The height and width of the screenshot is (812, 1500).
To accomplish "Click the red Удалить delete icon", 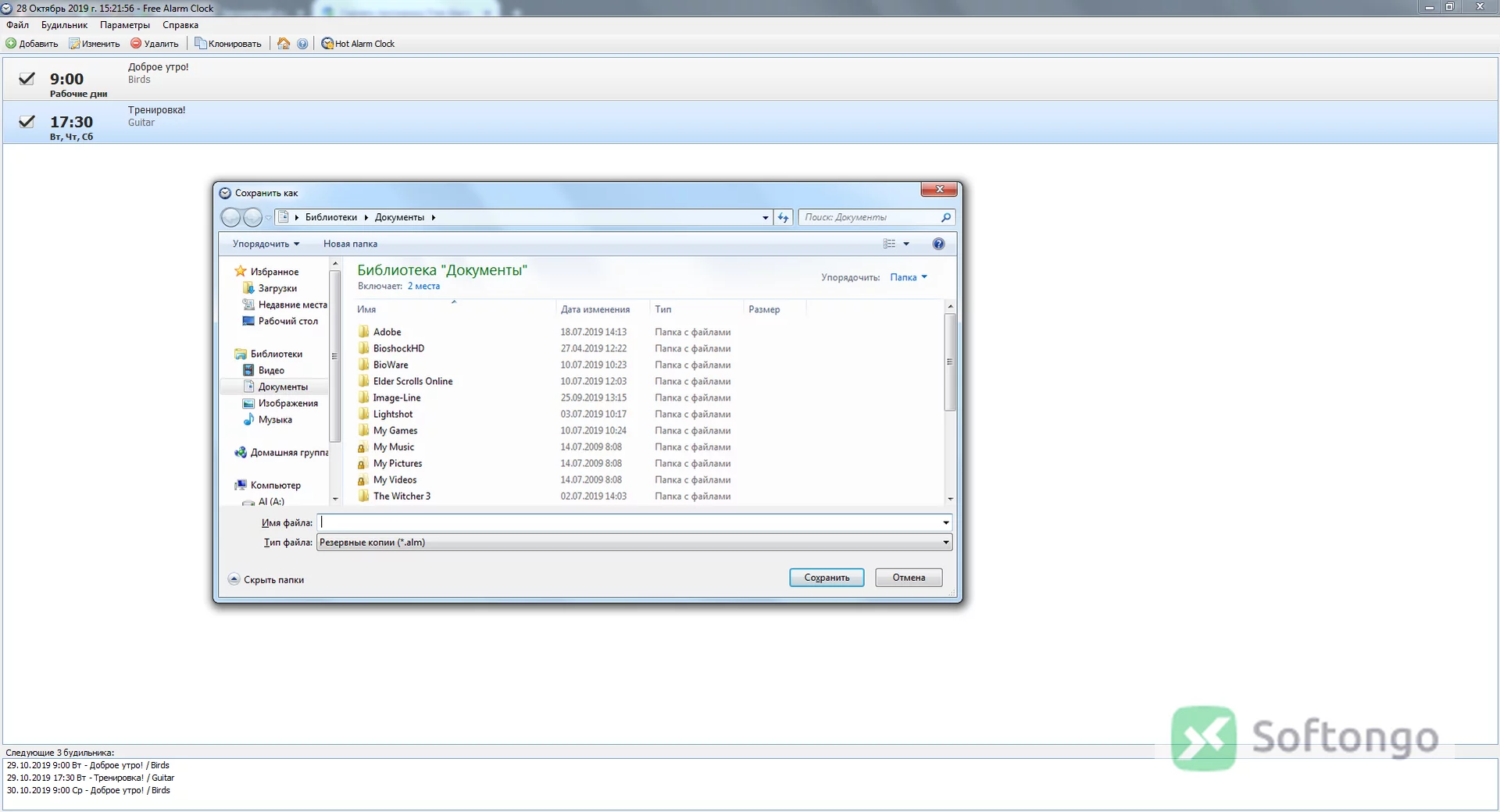I will point(136,44).
